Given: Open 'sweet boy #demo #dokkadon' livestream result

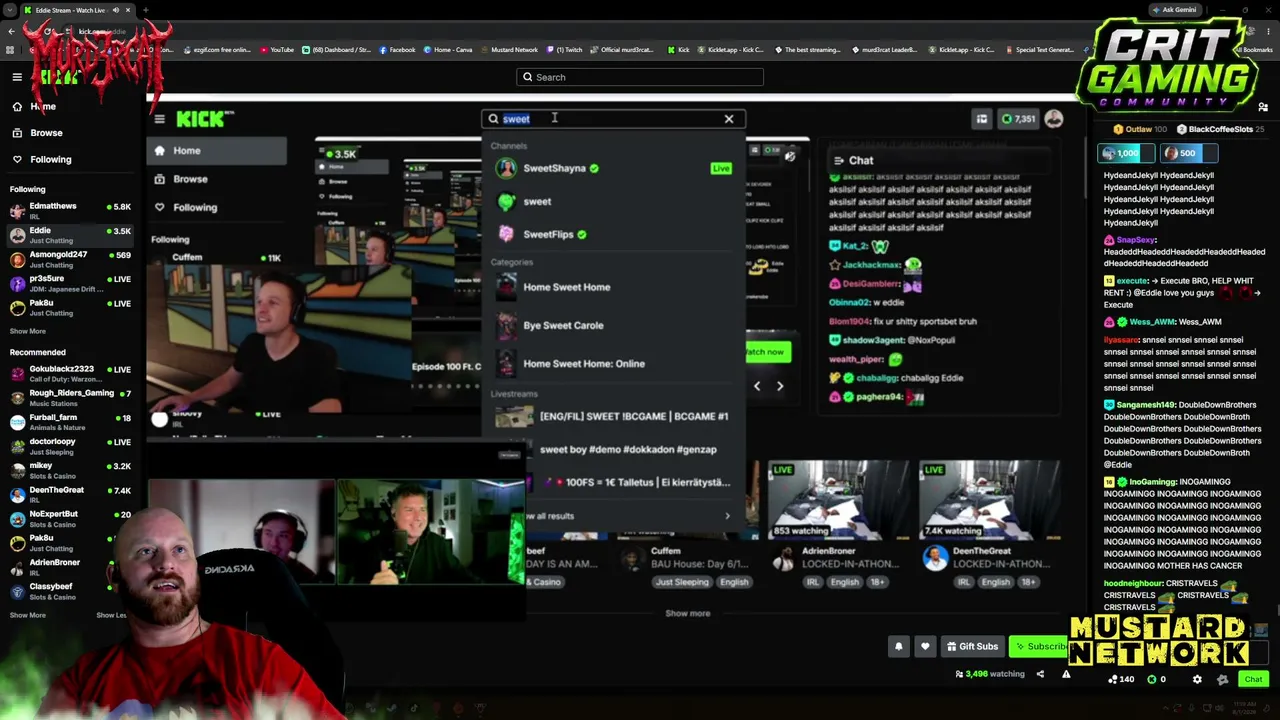Looking at the screenshot, I should [x=613, y=449].
